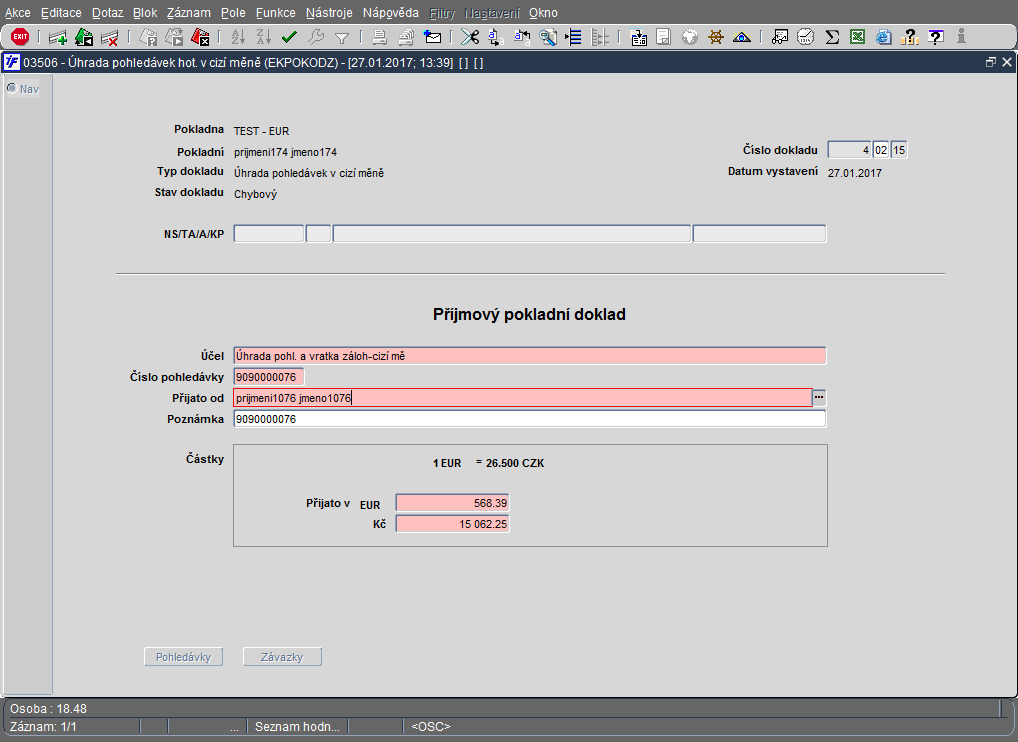
Task: Click the Číslo pohledávky field
Action: point(268,377)
